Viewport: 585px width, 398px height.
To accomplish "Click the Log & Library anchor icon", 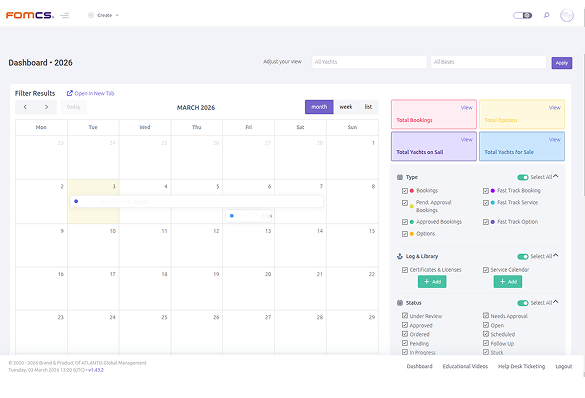I will point(400,256).
